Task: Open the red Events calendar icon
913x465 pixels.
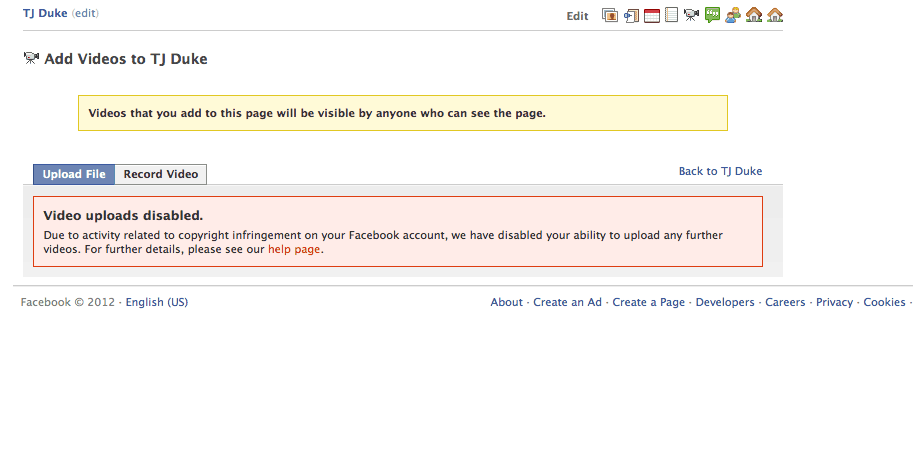Action: (x=652, y=15)
